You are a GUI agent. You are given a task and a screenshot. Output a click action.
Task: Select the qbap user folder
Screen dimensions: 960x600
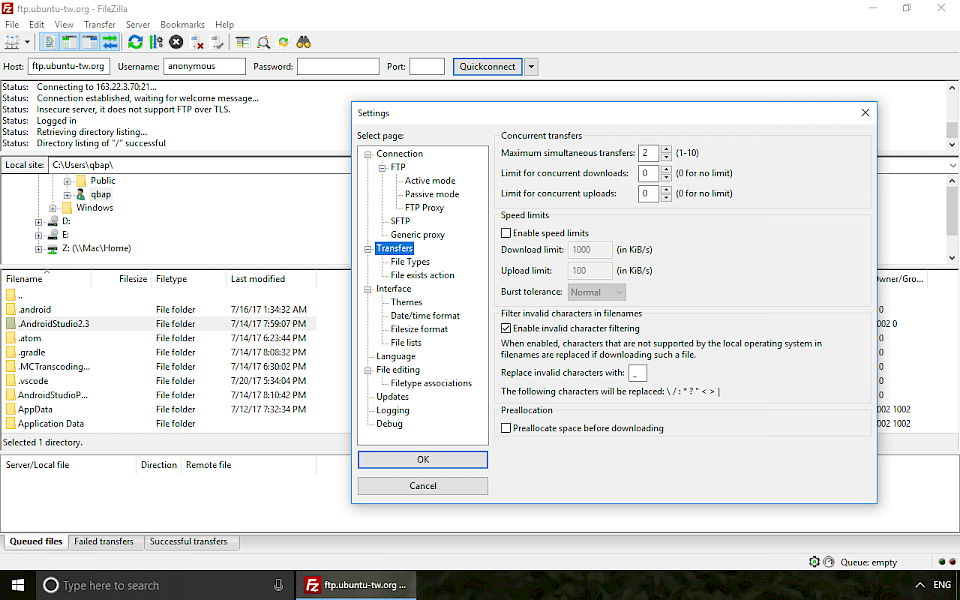pyautogui.click(x=100, y=194)
